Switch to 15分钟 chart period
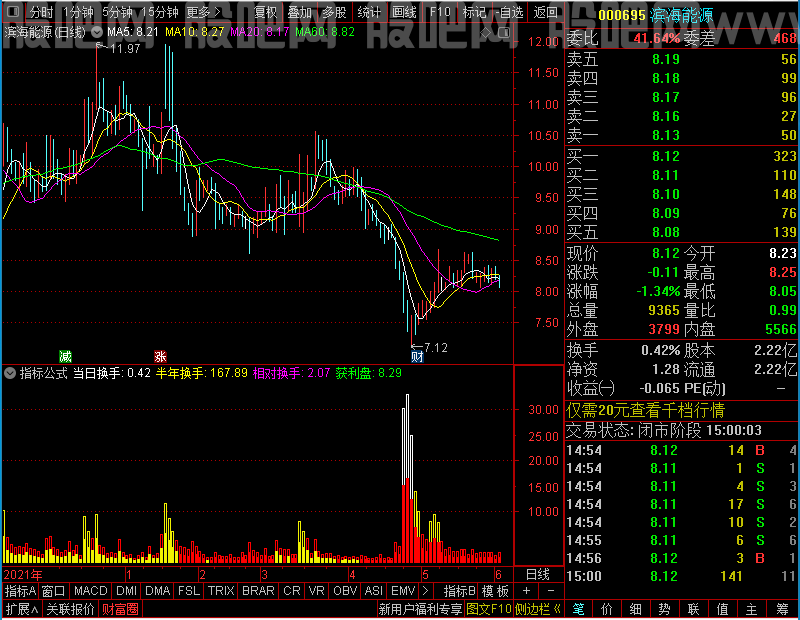800x620 pixels. click(160, 12)
